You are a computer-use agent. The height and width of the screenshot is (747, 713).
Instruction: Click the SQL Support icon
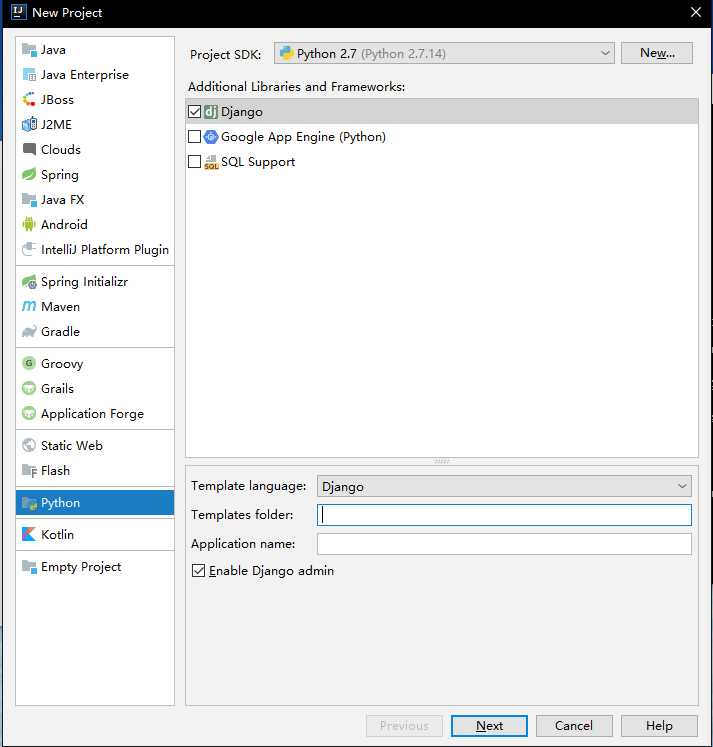point(211,162)
